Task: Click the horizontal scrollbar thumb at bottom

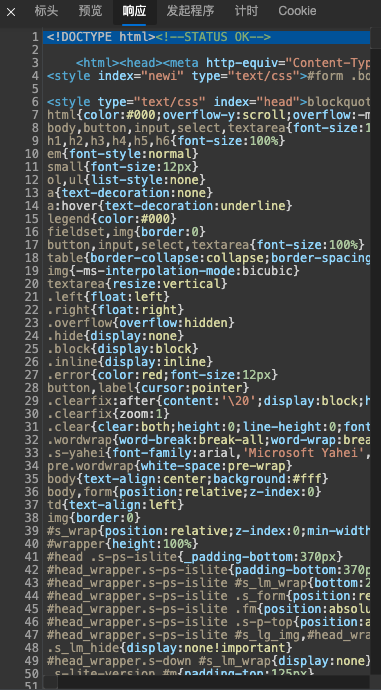Action: (50, 683)
